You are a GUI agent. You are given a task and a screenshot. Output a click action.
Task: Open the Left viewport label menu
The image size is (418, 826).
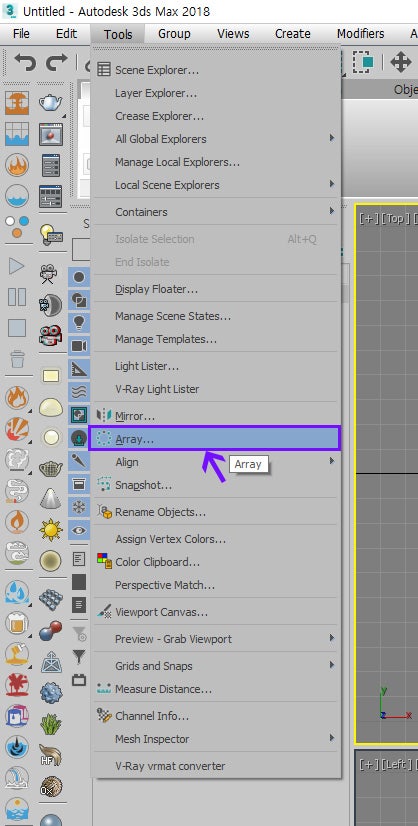[396, 764]
